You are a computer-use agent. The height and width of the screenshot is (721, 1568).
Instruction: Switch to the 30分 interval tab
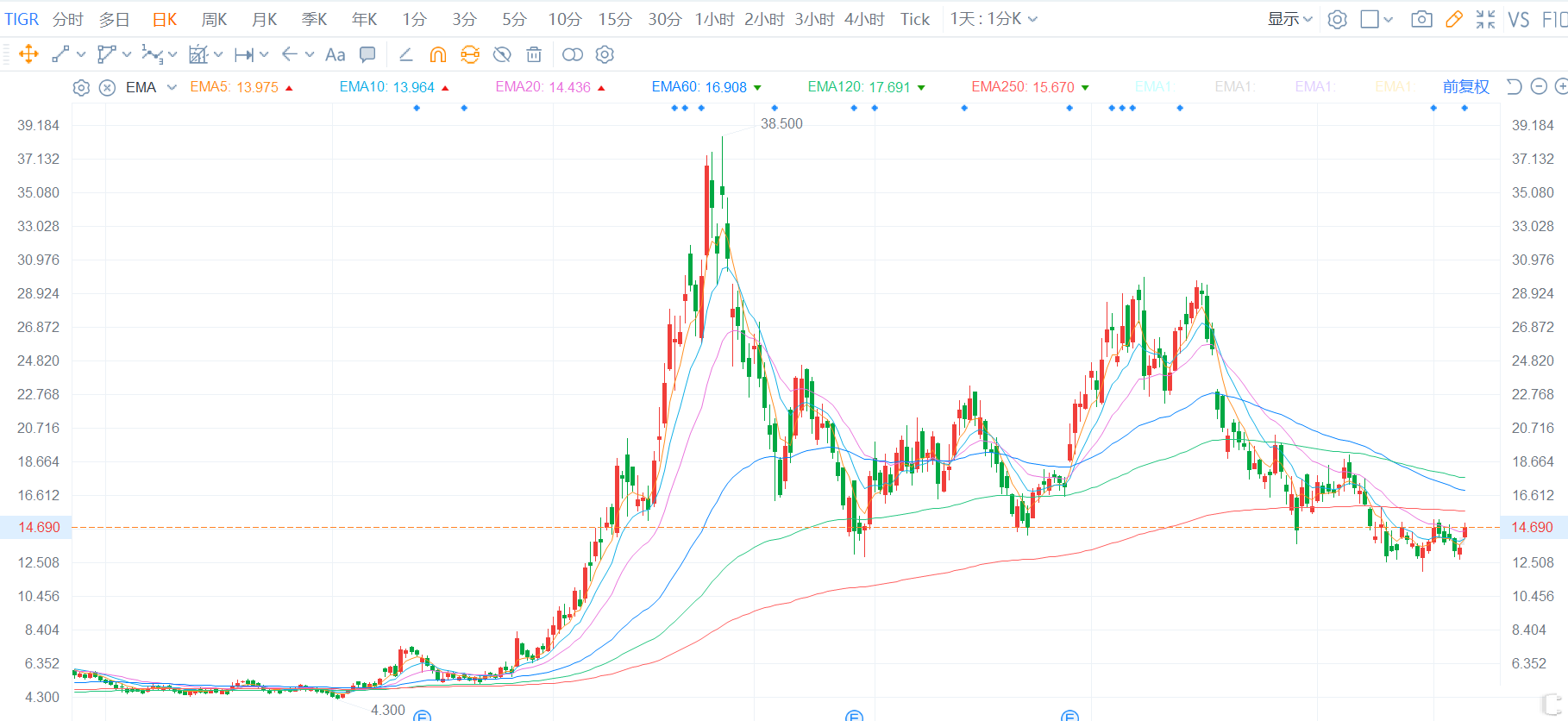(x=664, y=19)
